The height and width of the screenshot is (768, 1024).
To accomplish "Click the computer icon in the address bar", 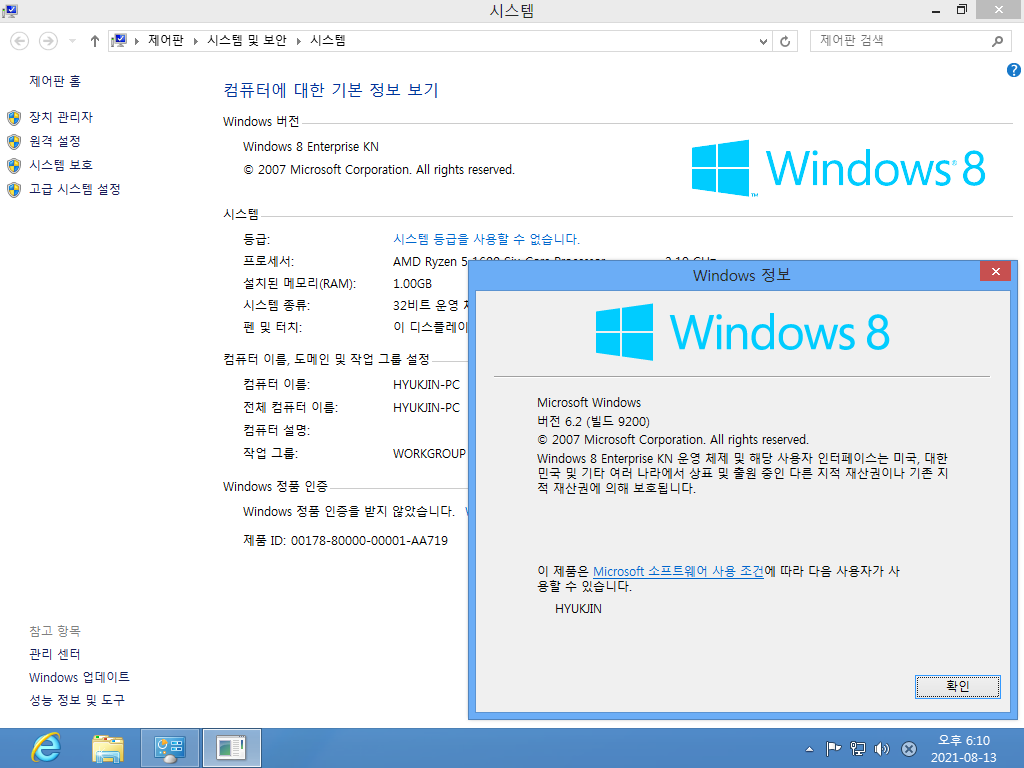I will pos(119,41).
